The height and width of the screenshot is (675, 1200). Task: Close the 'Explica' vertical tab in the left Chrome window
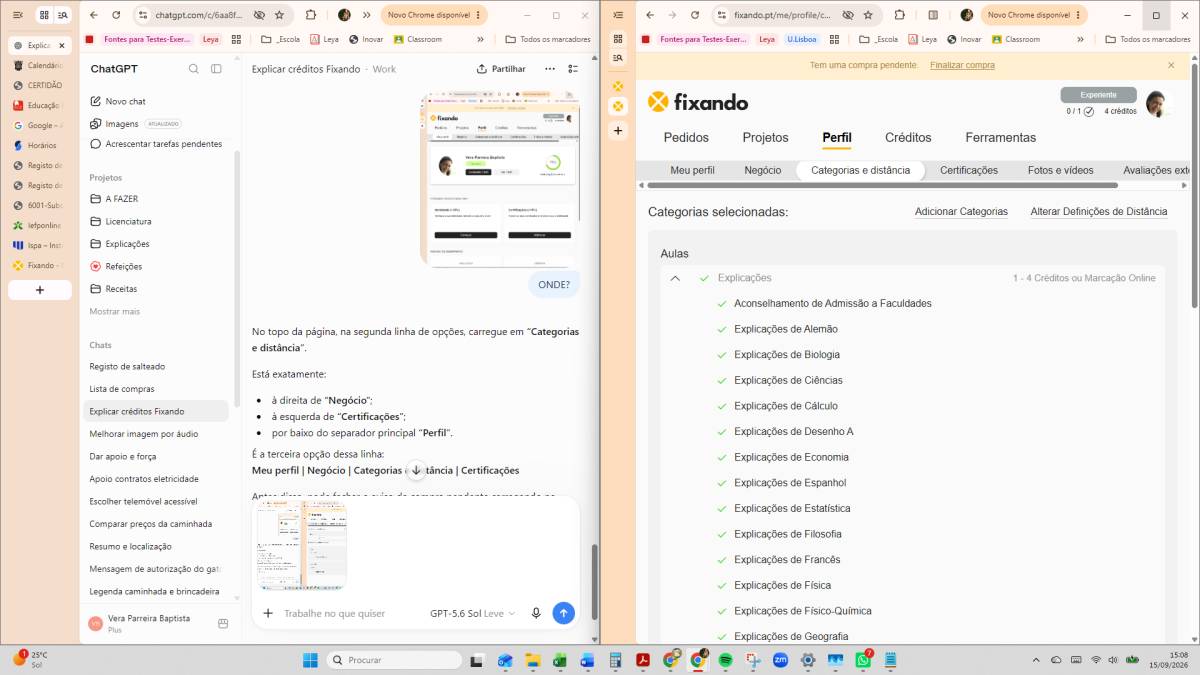(62, 45)
